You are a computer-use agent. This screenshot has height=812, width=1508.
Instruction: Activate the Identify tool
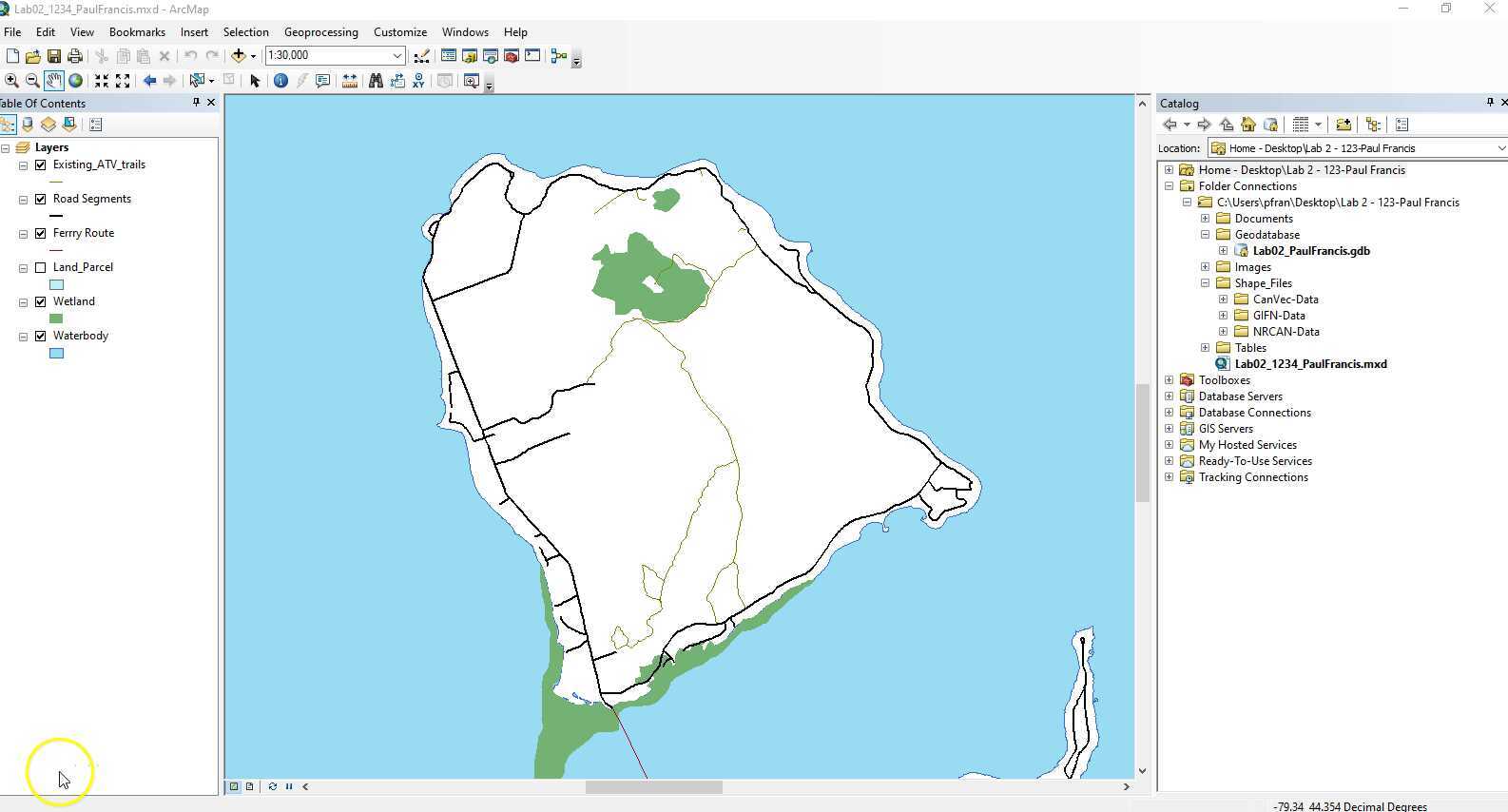280,81
